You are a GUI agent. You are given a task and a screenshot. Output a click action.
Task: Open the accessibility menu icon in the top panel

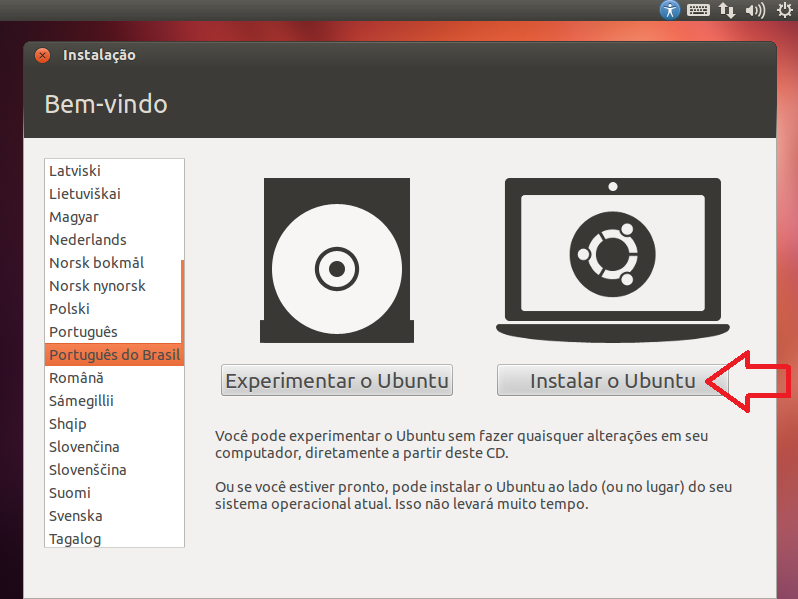pos(670,10)
